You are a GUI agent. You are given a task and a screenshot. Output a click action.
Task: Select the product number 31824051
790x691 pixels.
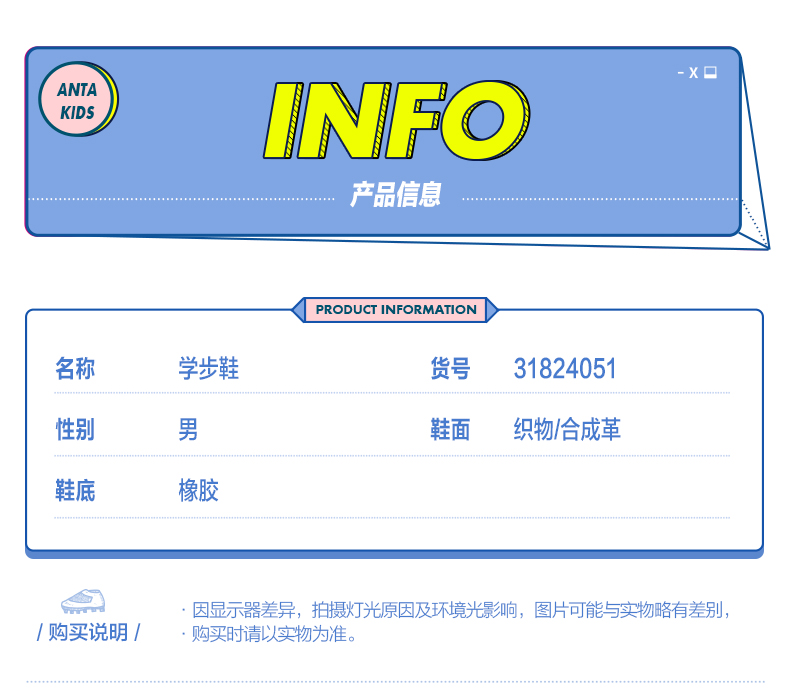[565, 369]
